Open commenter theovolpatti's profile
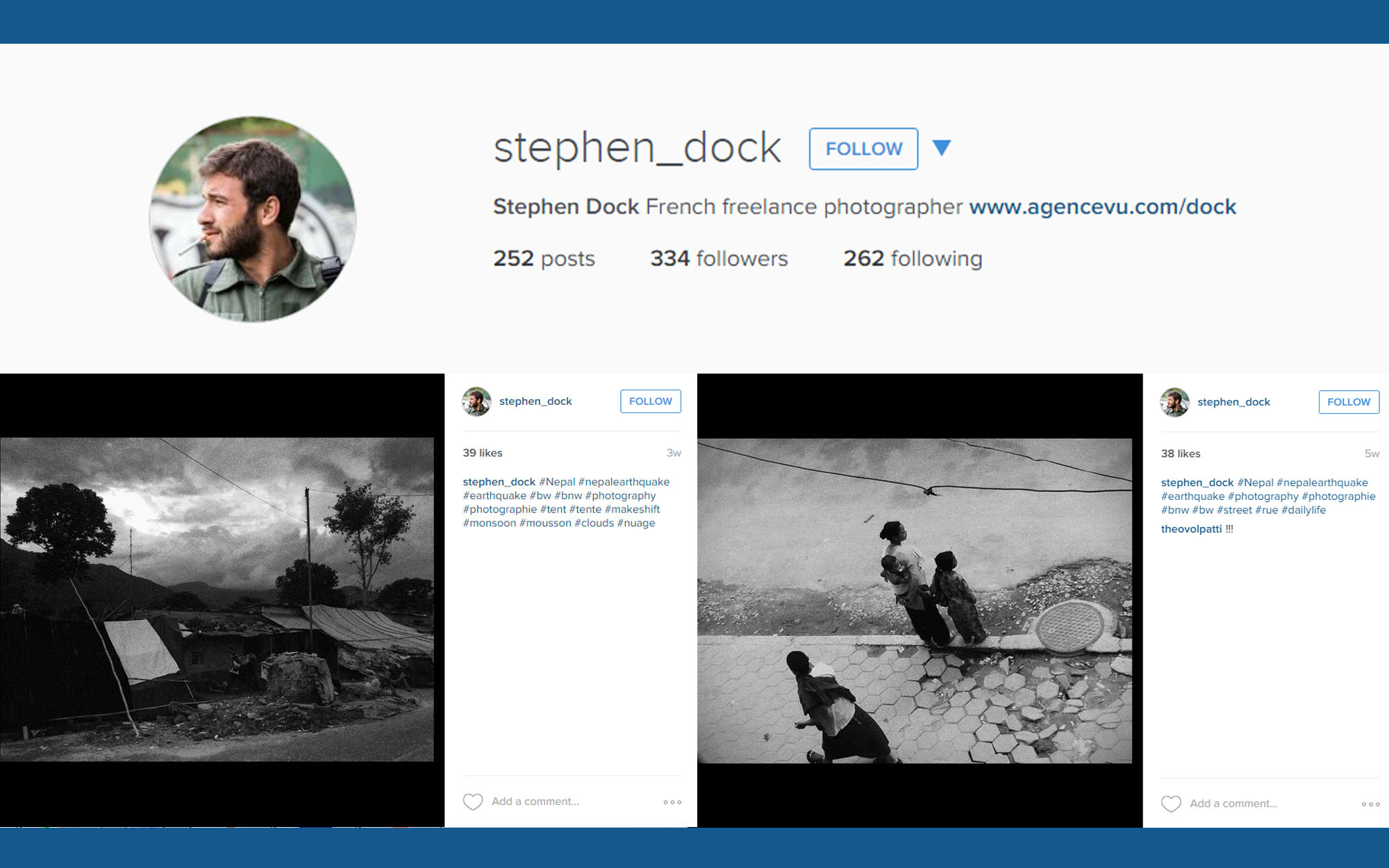1389x868 pixels. tap(1191, 529)
